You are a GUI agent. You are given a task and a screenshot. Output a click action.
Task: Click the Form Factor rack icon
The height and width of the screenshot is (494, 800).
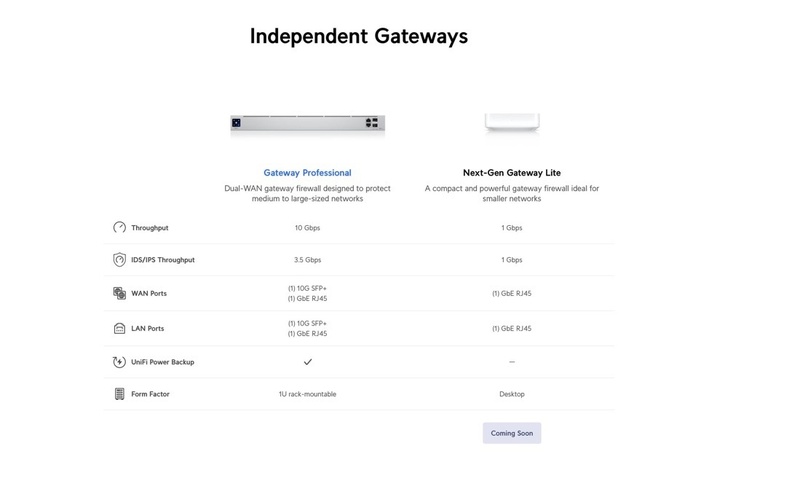(x=119, y=394)
